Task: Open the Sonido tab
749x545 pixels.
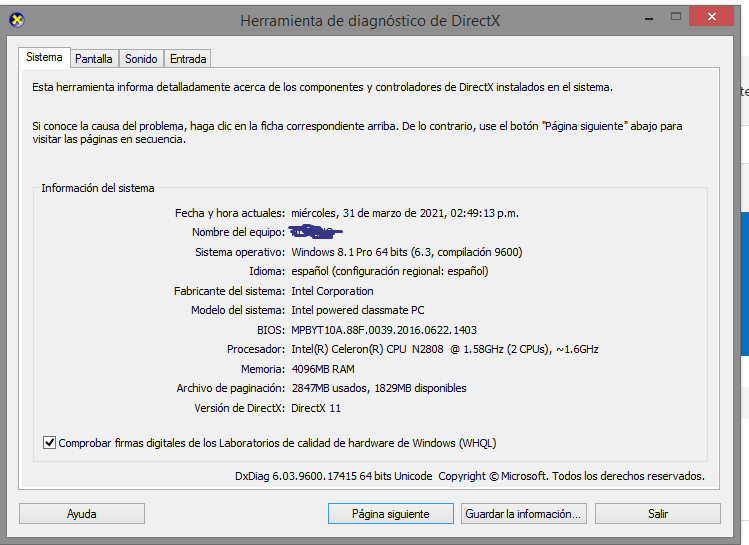Action: click(141, 59)
